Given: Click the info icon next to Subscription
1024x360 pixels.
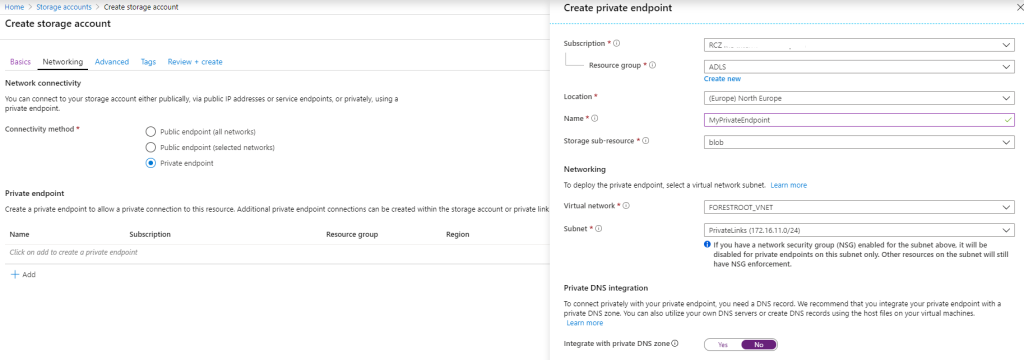Looking at the screenshot, I should click(x=616, y=44).
